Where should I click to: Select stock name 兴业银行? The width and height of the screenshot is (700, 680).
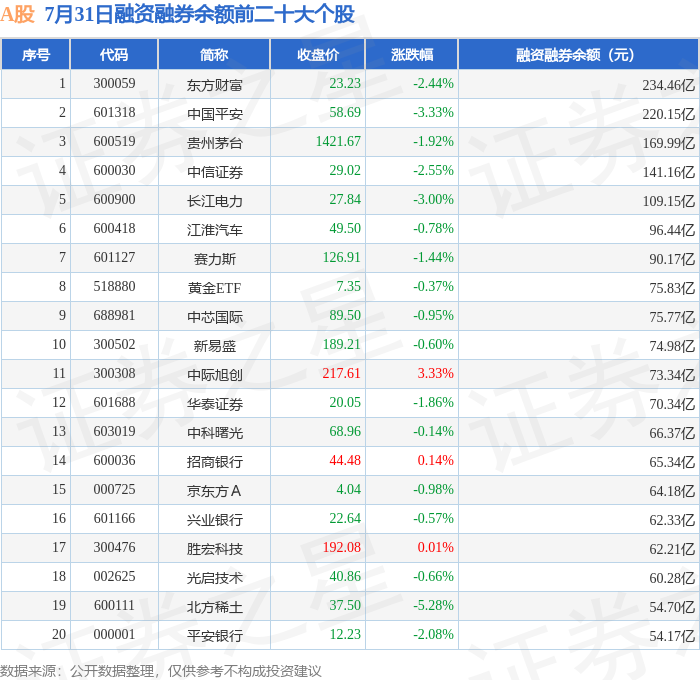pyautogui.click(x=215, y=520)
